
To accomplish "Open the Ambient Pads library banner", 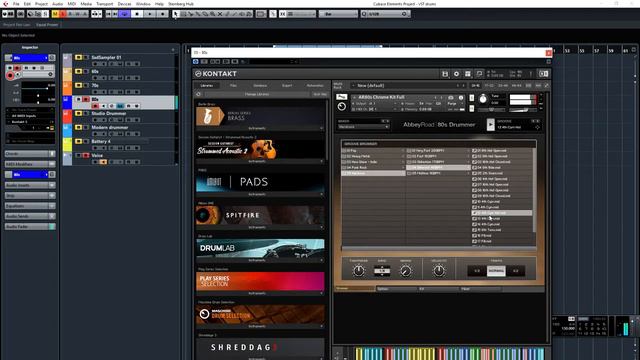I will pos(260,182).
